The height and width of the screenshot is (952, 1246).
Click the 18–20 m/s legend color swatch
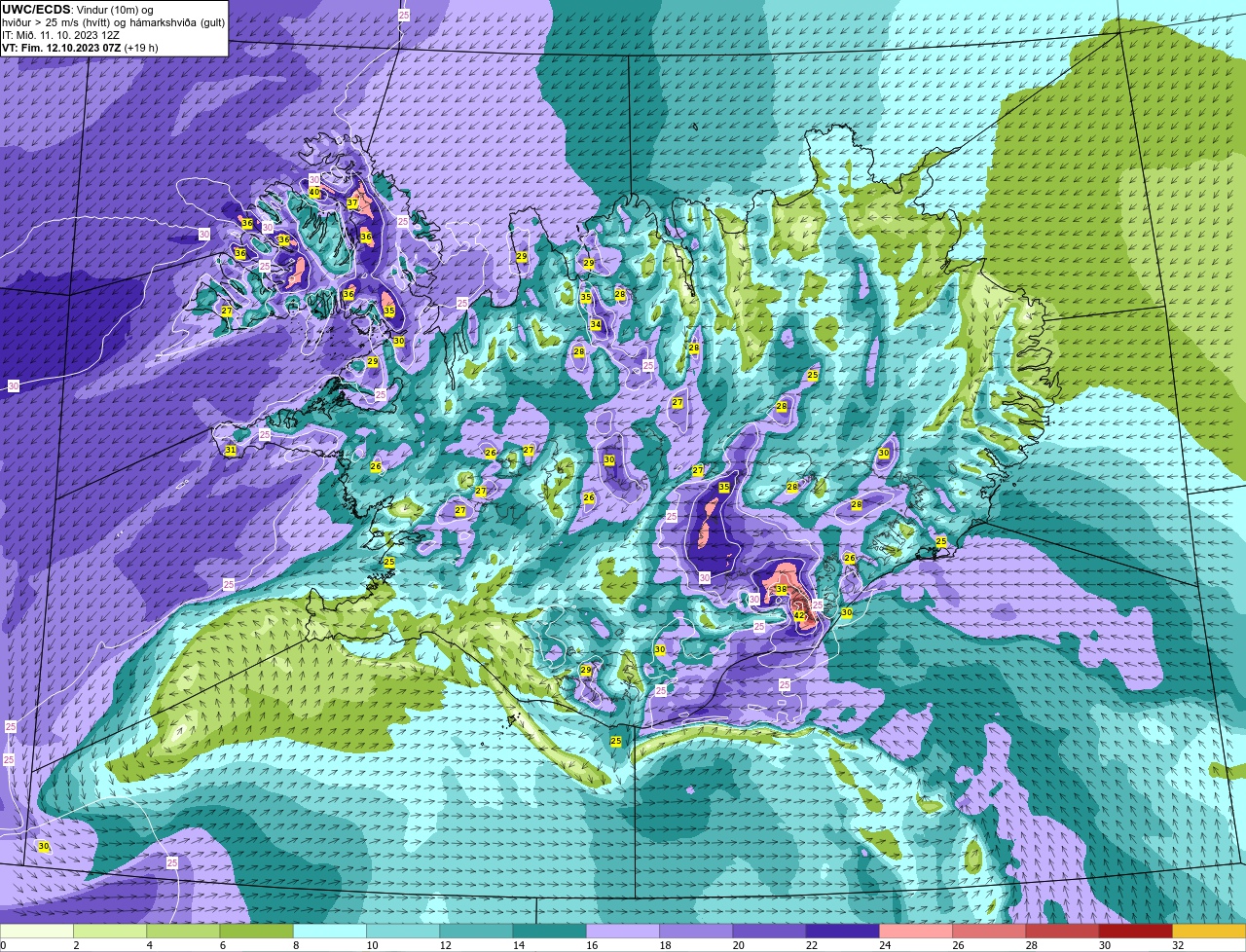click(x=696, y=931)
